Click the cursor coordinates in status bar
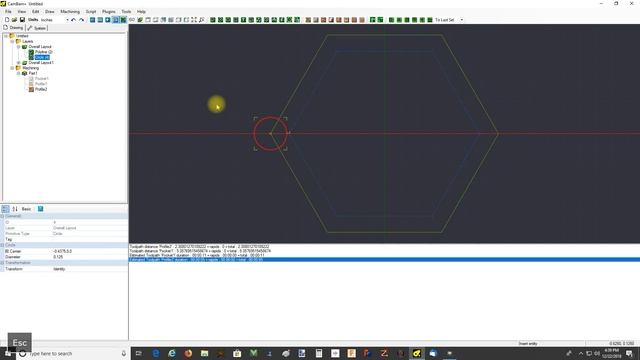640x360 pixels. coord(622,344)
